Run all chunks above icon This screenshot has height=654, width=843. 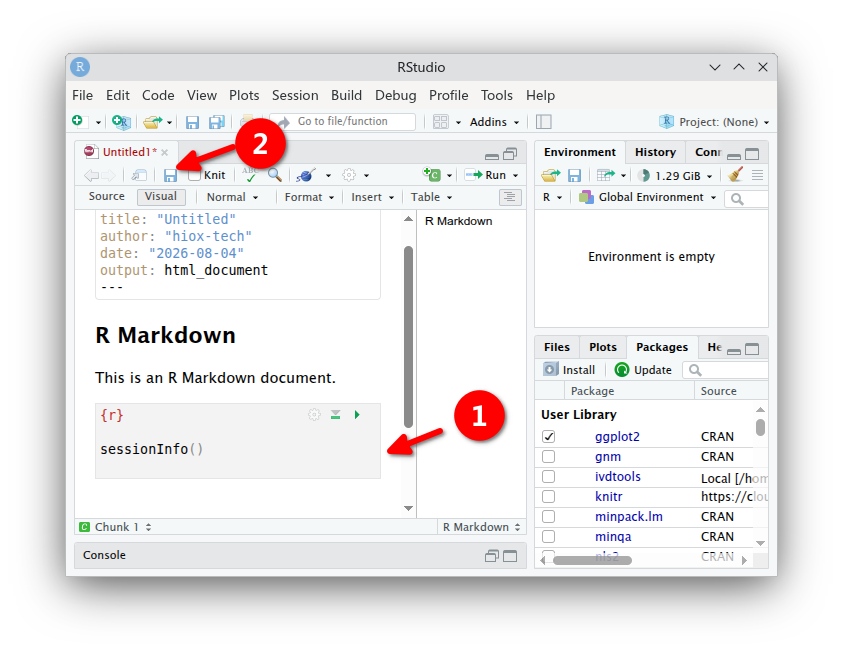[x=335, y=415]
